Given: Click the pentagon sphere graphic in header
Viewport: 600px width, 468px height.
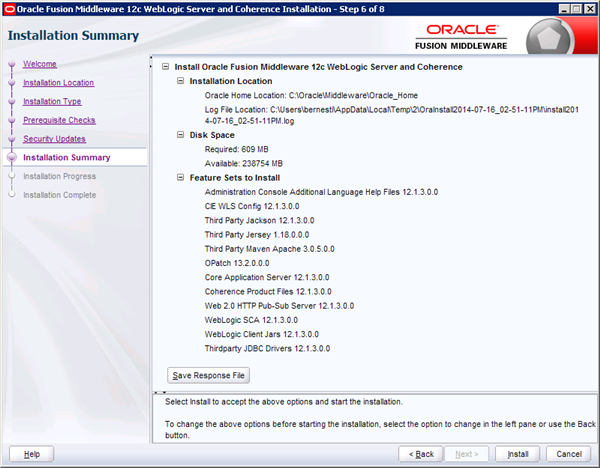Looking at the screenshot, I should 549,38.
